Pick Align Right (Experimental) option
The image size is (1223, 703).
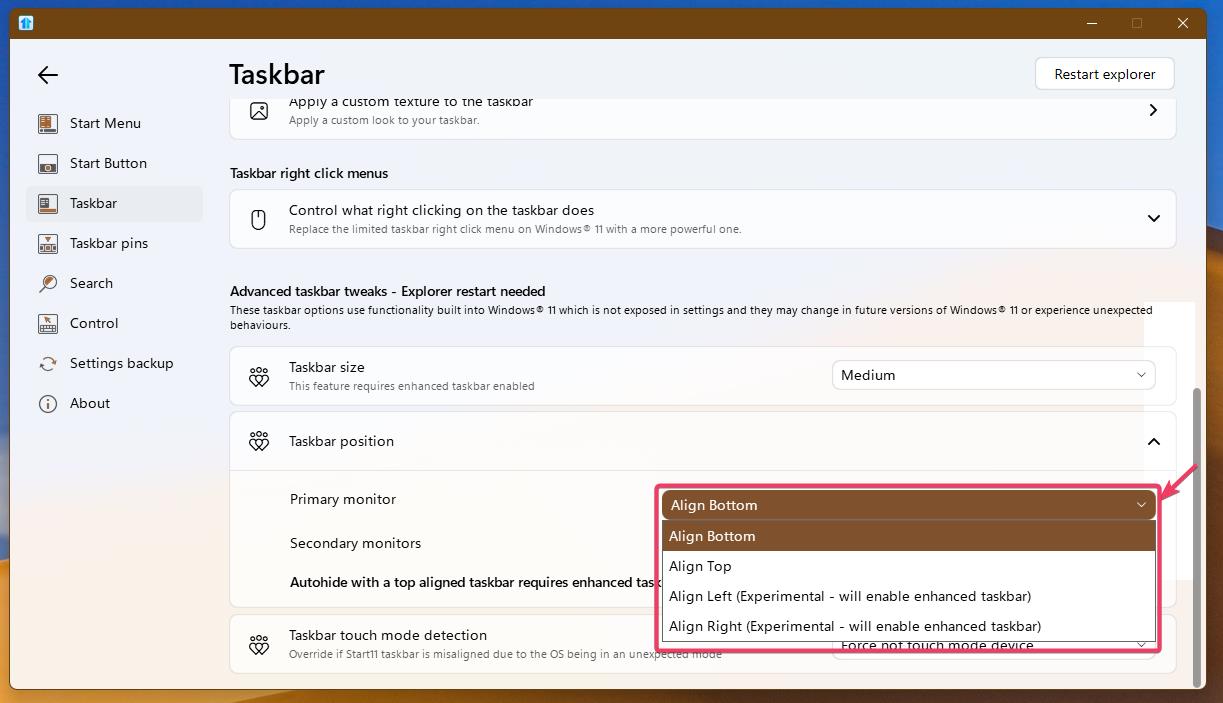click(x=854, y=626)
